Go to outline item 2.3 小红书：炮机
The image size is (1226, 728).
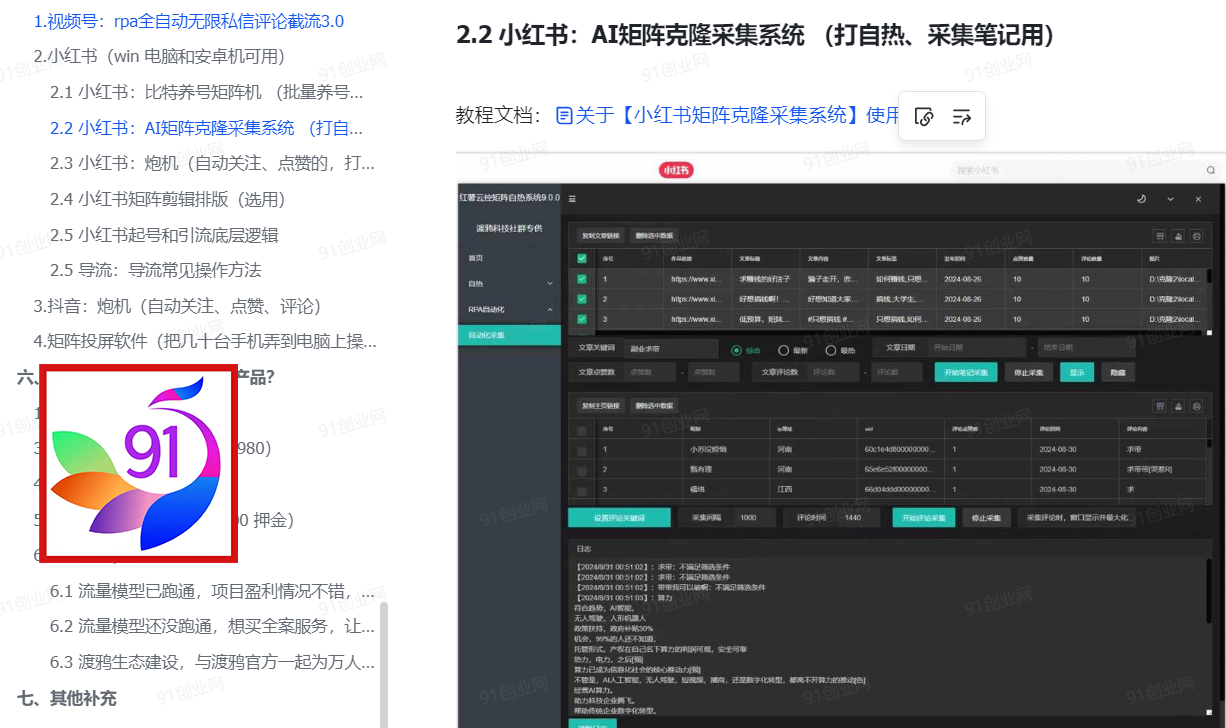[213, 163]
